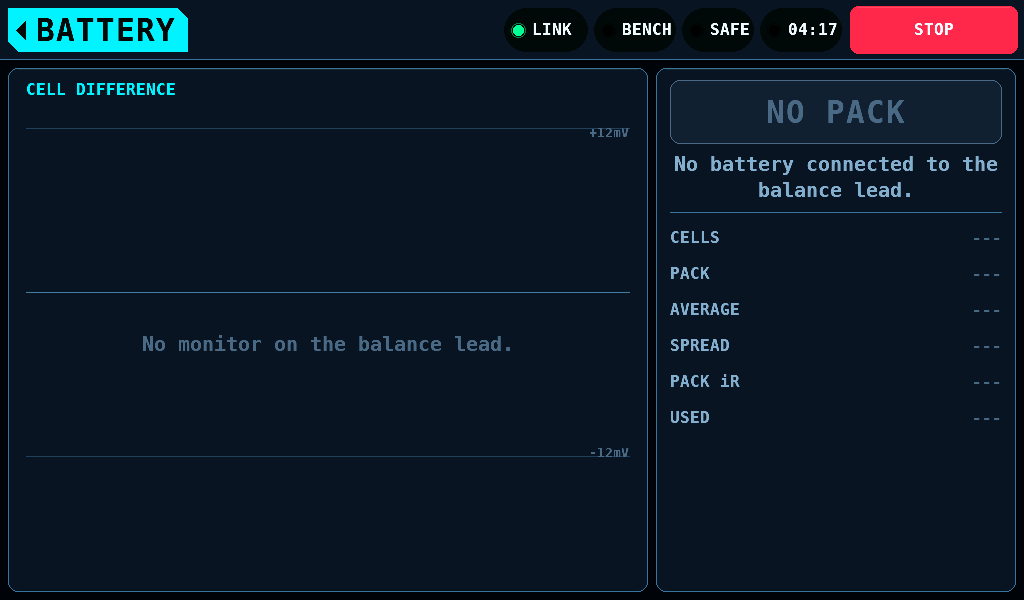1024x600 pixels.
Task: Click the dashed value in the USED row
Action: tap(986, 418)
